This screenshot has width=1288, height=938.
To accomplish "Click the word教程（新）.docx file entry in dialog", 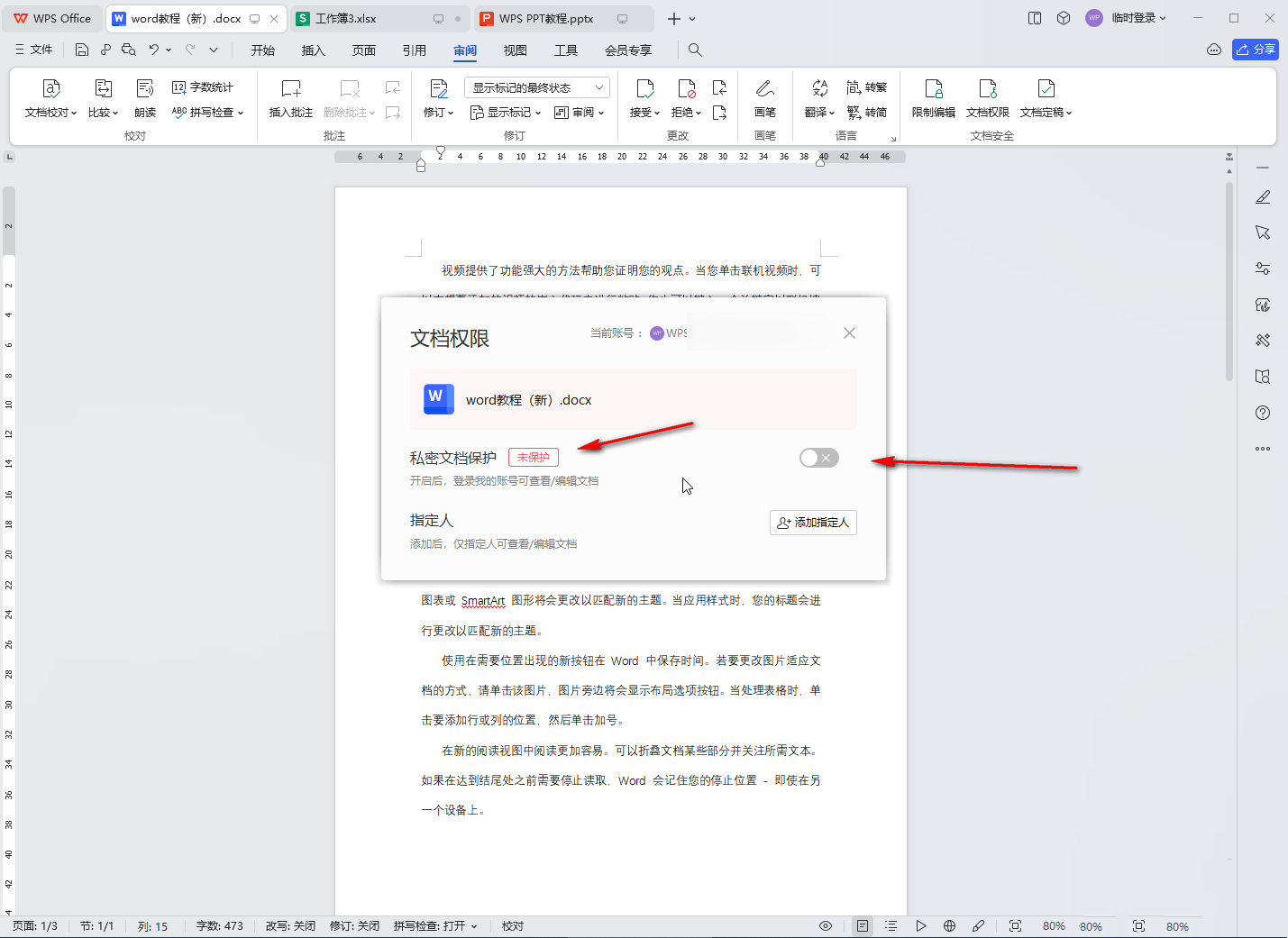I will pyautogui.click(x=633, y=399).
